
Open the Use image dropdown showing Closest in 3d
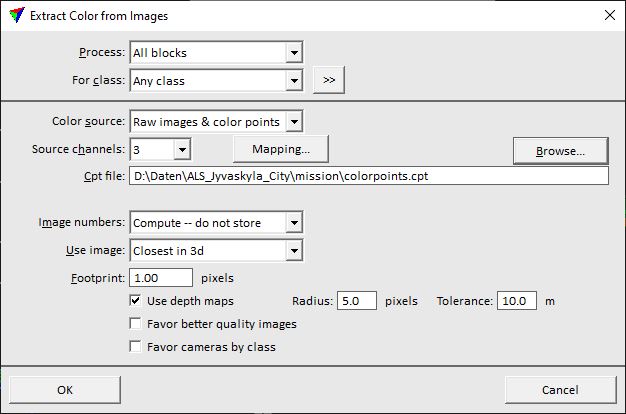click(x=216, y=250)
